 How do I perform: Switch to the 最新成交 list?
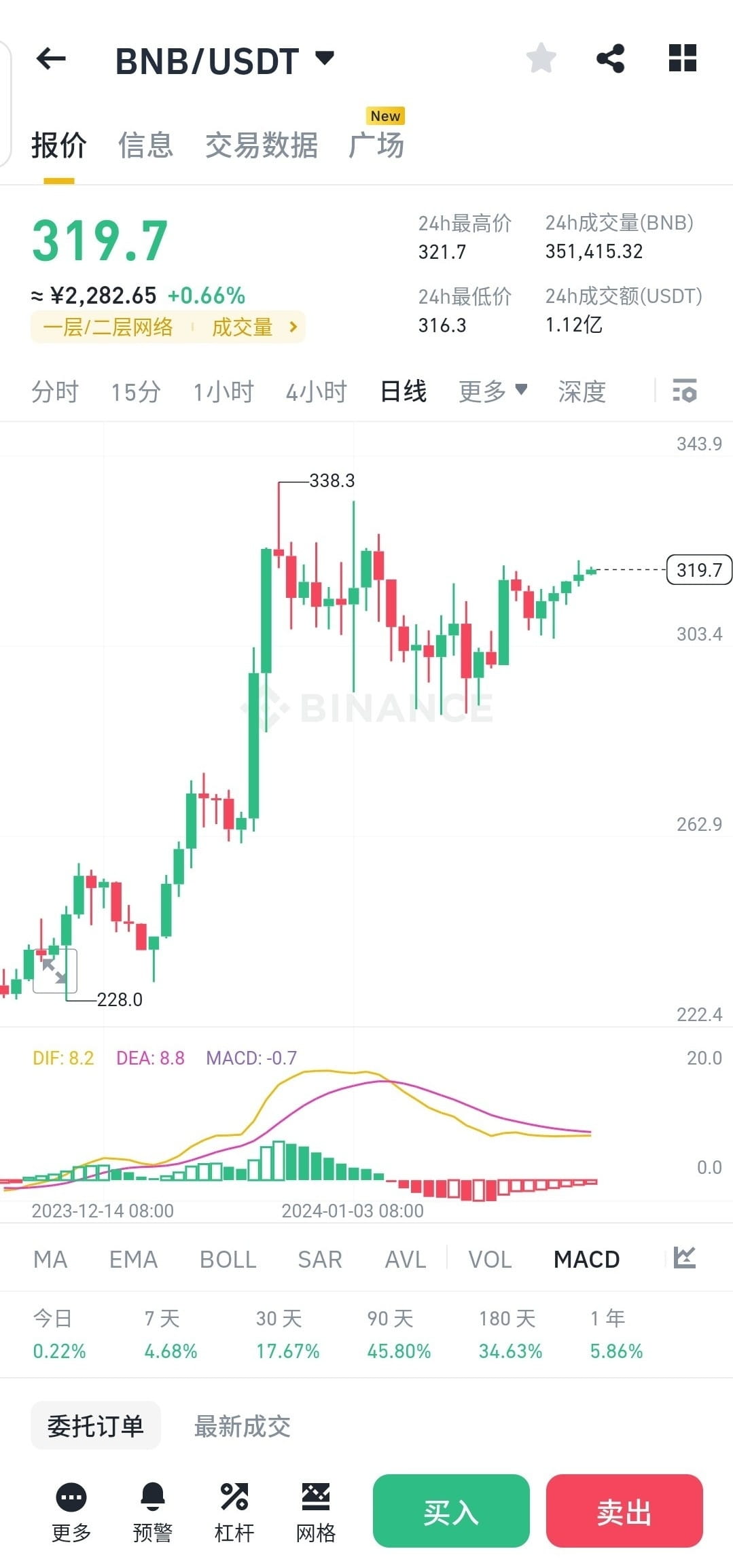coord(243,1426)
